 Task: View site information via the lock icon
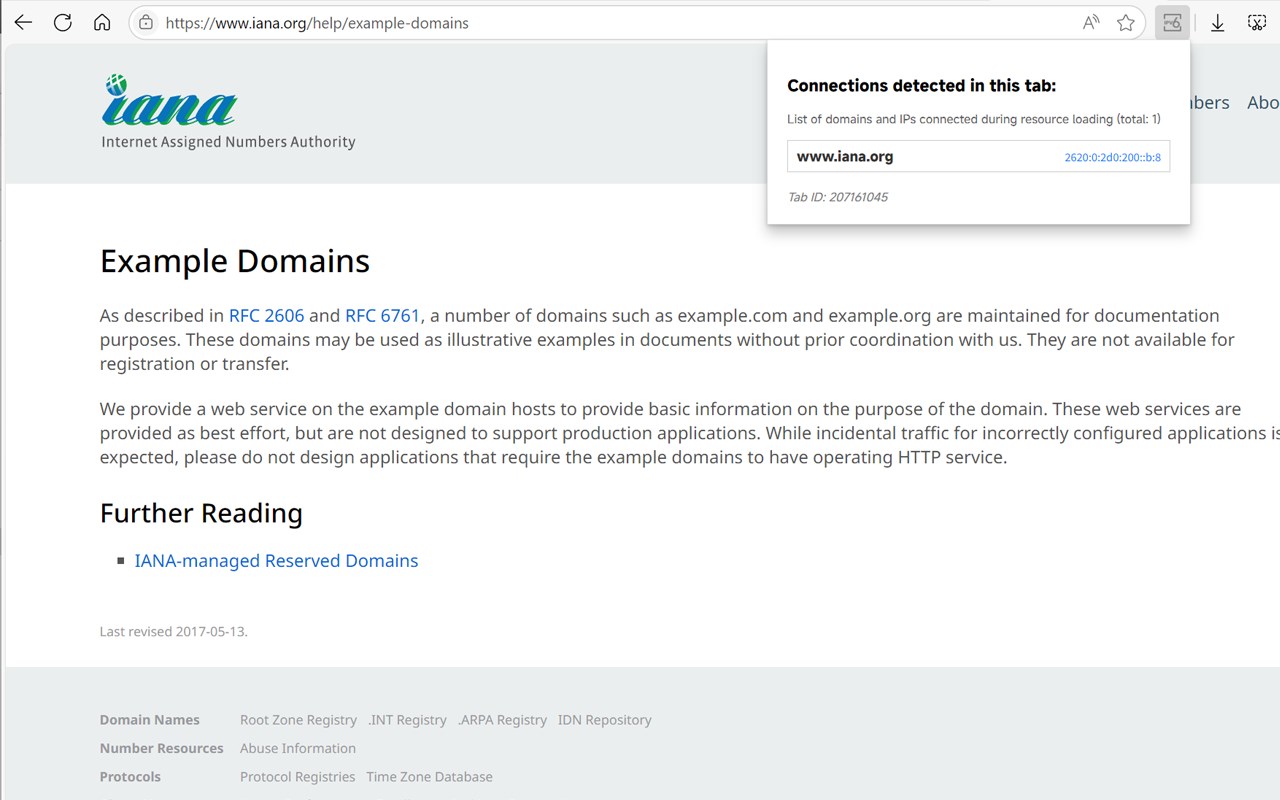pos(146,23)
